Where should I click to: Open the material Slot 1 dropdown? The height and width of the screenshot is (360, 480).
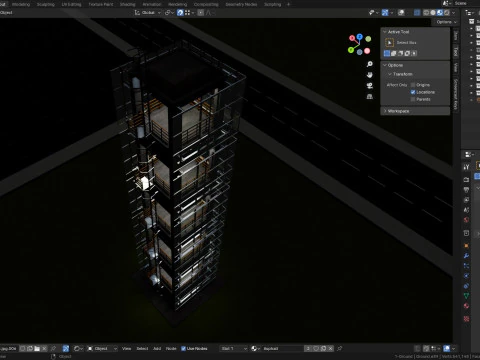coord(234,348)
